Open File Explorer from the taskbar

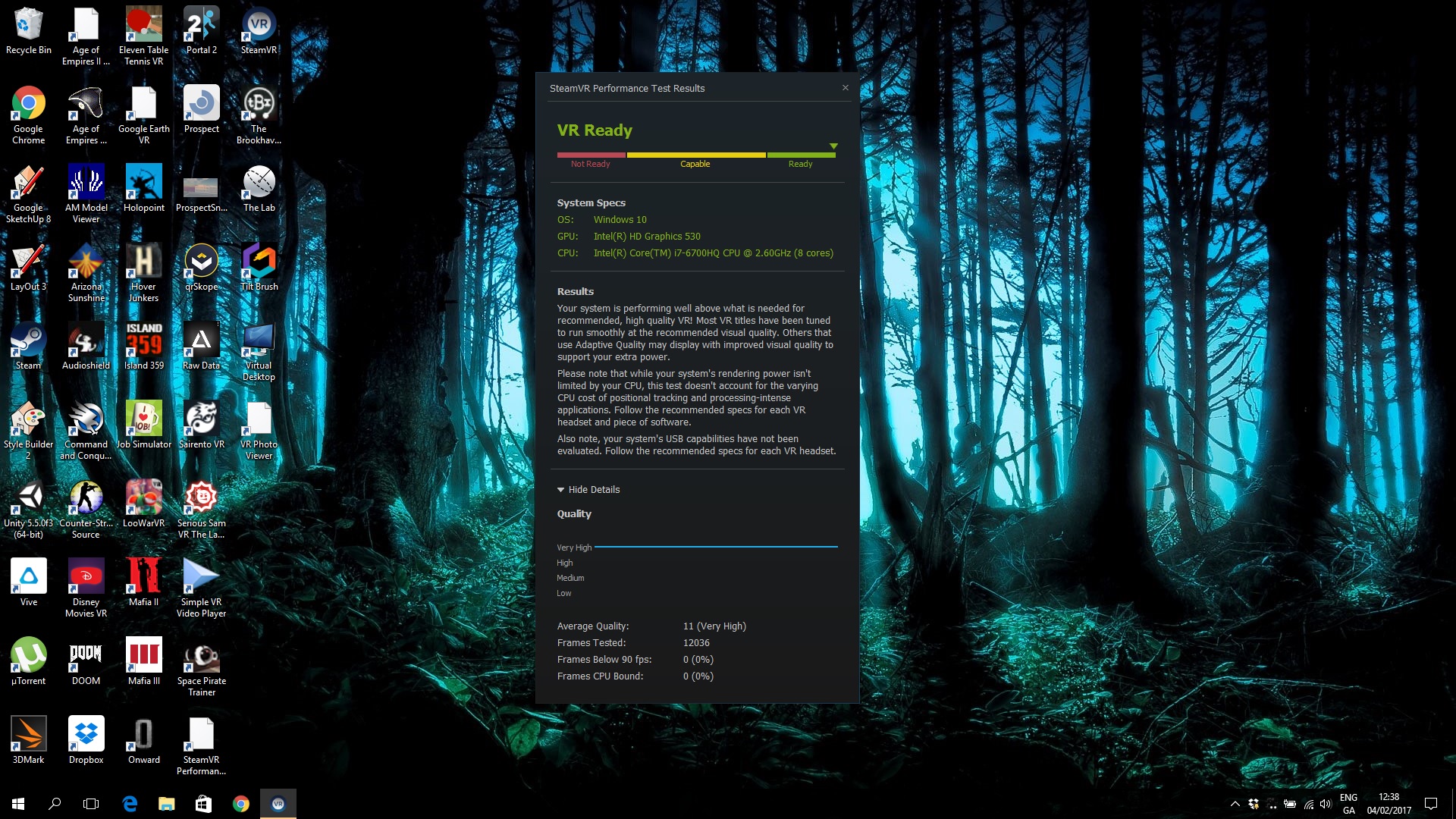(x=167, y=804)
